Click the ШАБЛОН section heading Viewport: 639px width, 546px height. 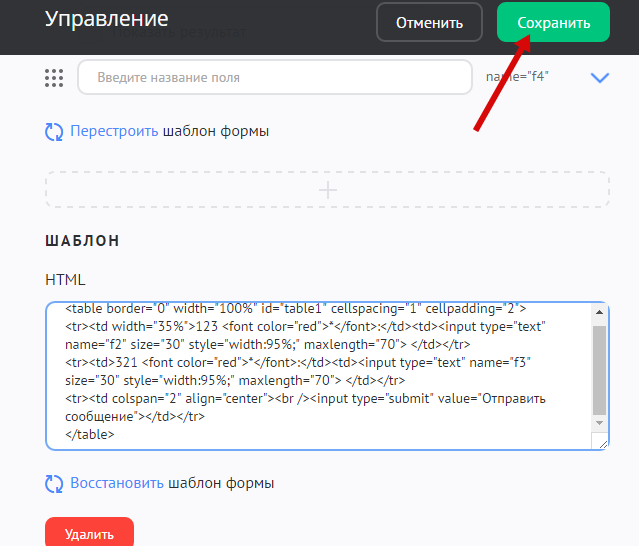click(x=83, y=241)
